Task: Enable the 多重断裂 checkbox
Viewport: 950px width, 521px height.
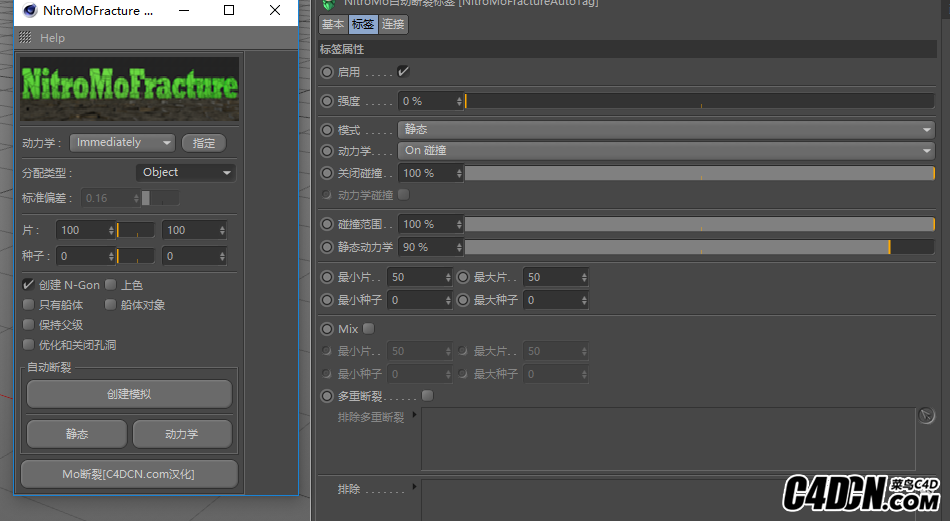Action: point(428,396)
